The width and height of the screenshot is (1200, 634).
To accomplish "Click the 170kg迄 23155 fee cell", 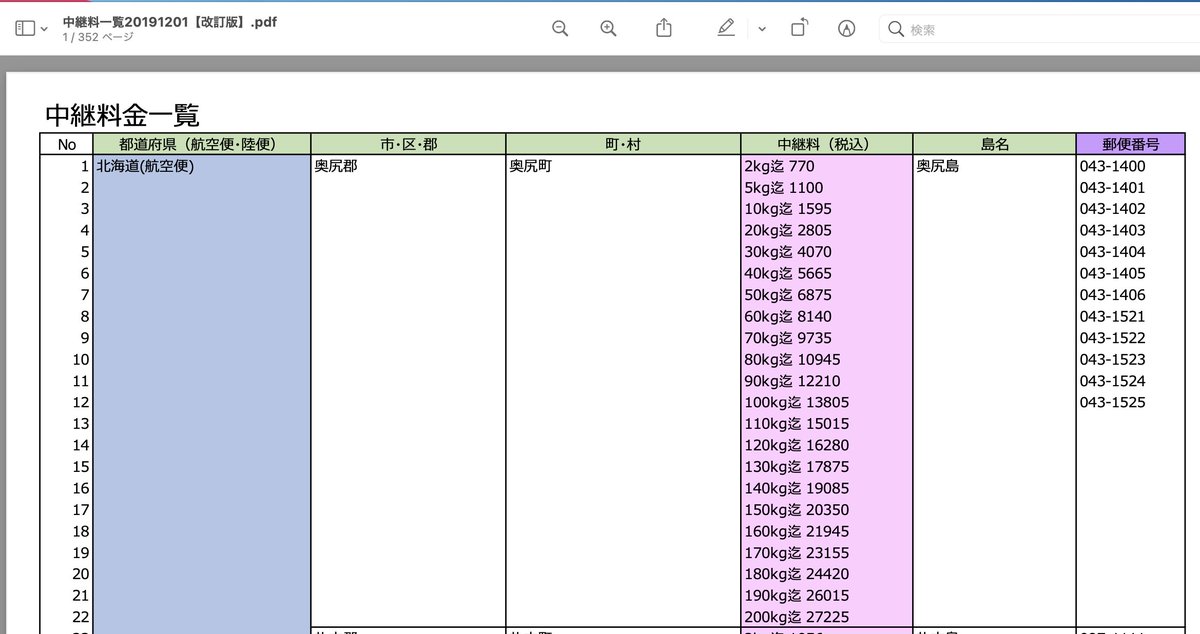I will (796, 553).
